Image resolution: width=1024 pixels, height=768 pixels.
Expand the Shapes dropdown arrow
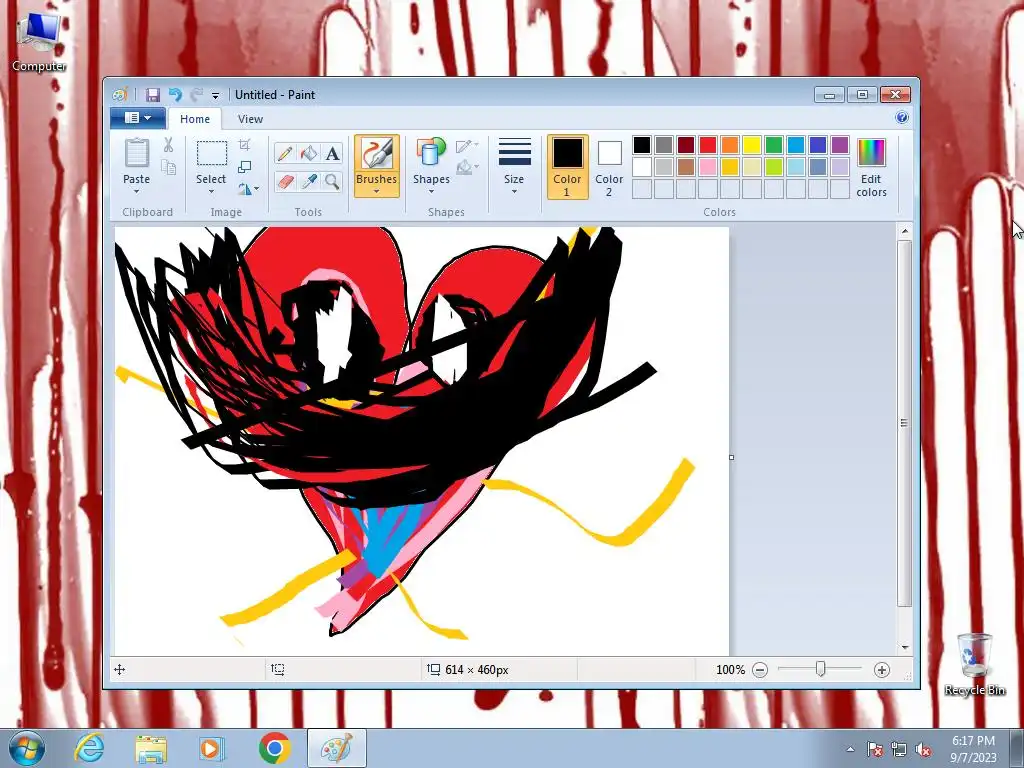431,192
